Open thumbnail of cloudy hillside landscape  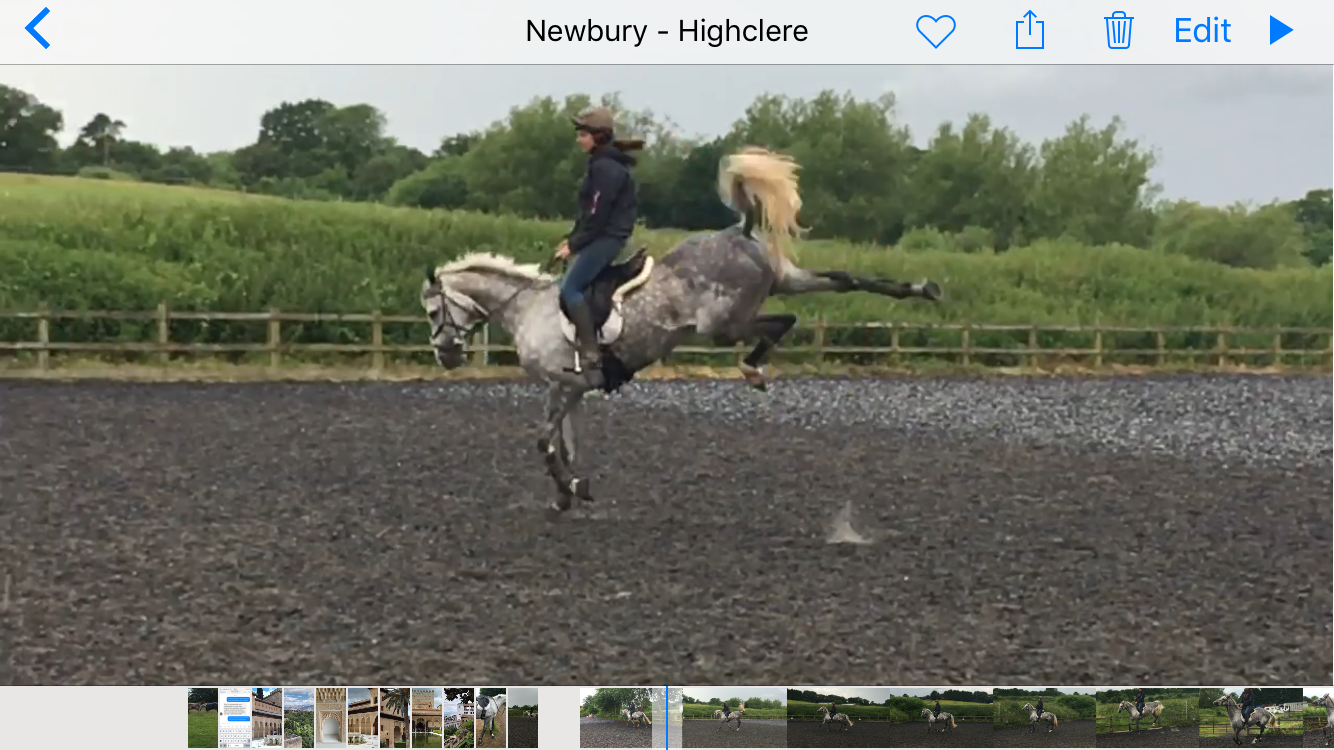tap(299, 718)
